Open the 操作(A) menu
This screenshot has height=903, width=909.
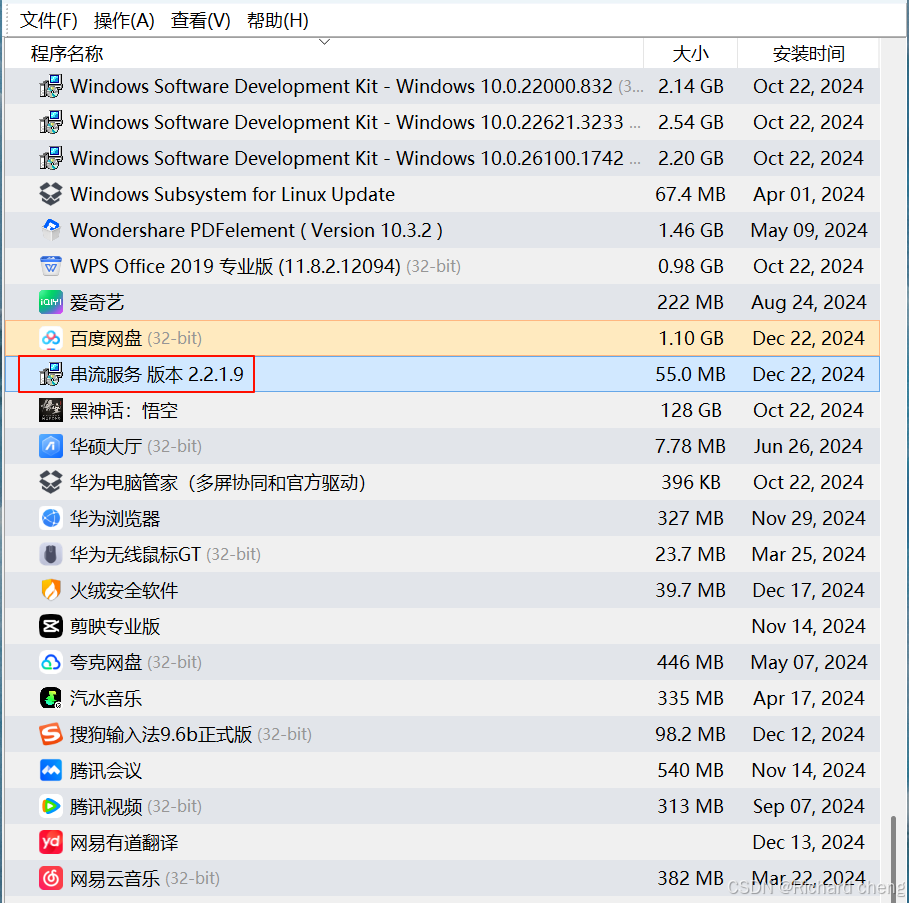point(124,21)
